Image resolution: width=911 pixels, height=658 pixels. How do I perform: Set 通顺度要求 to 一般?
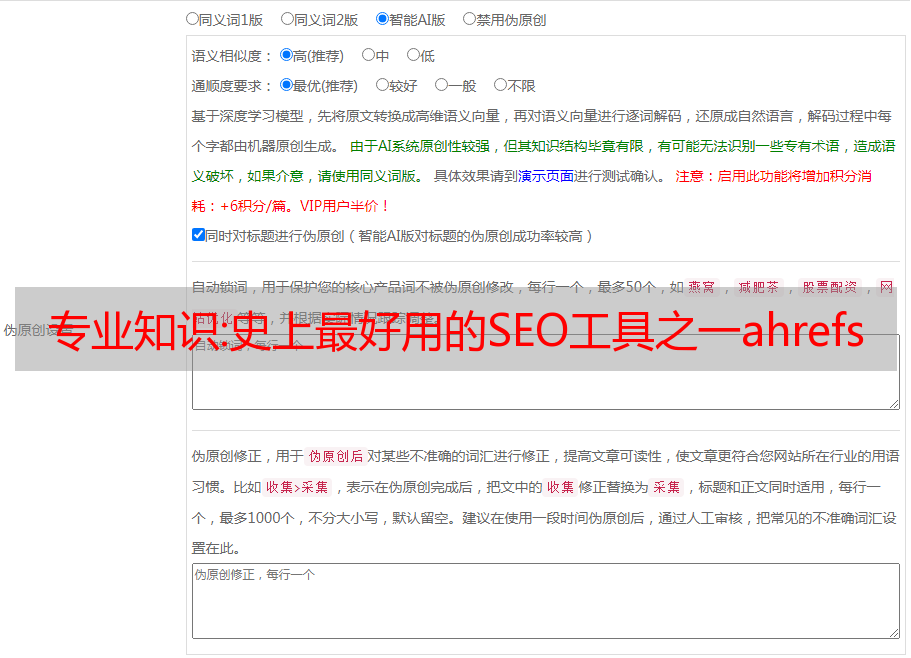(x=442, y=85)
